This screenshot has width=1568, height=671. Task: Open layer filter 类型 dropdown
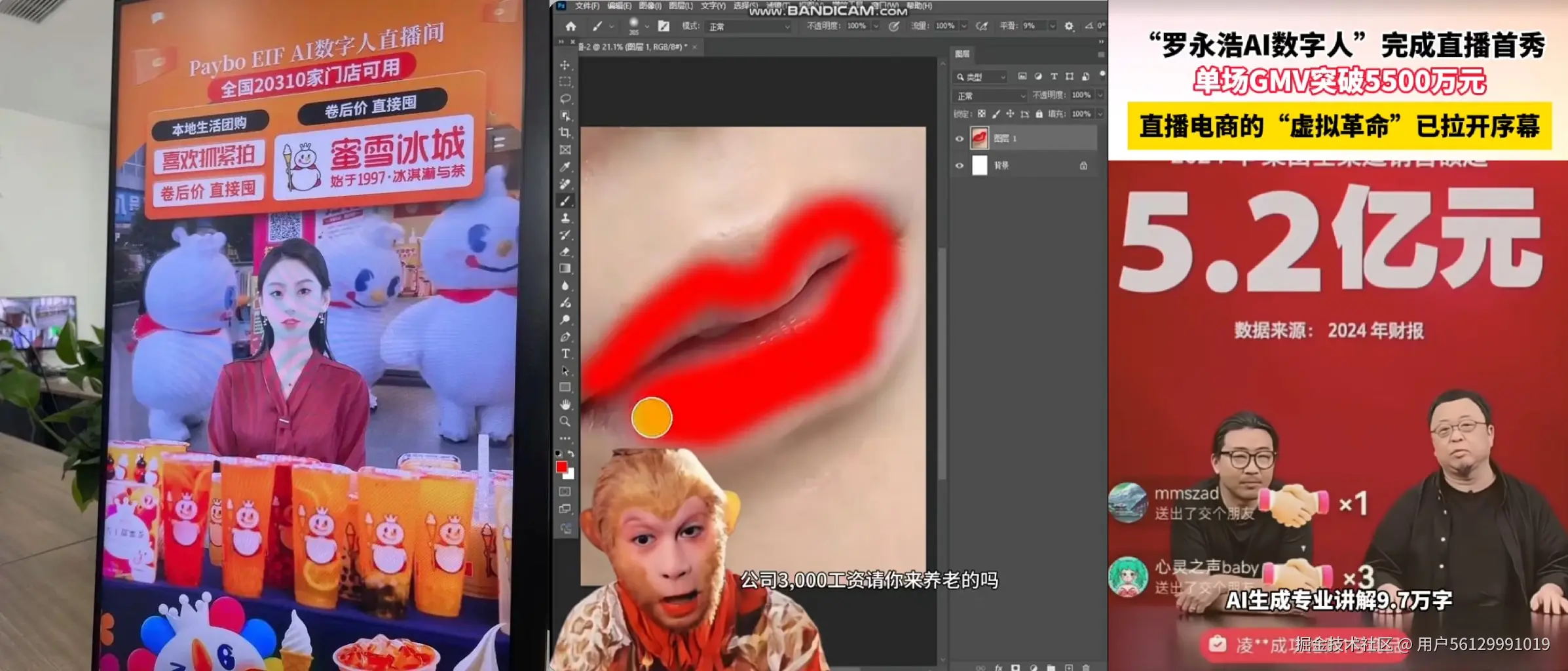pos(980,77)
